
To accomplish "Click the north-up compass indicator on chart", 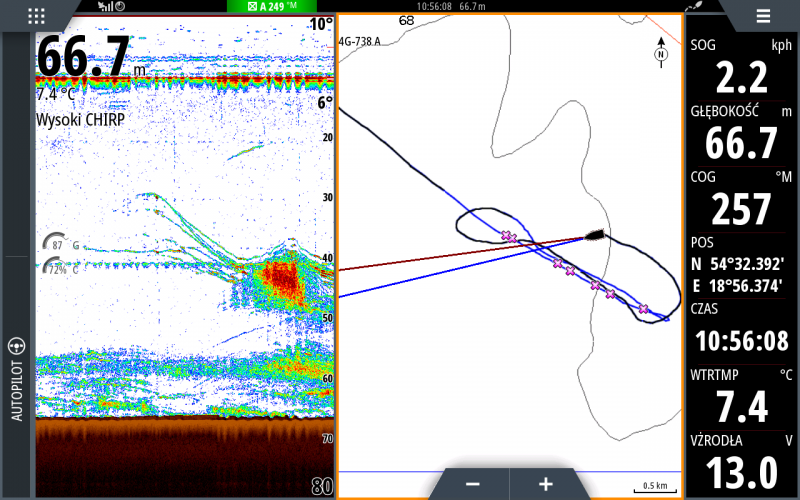I will tap(661, 50).
